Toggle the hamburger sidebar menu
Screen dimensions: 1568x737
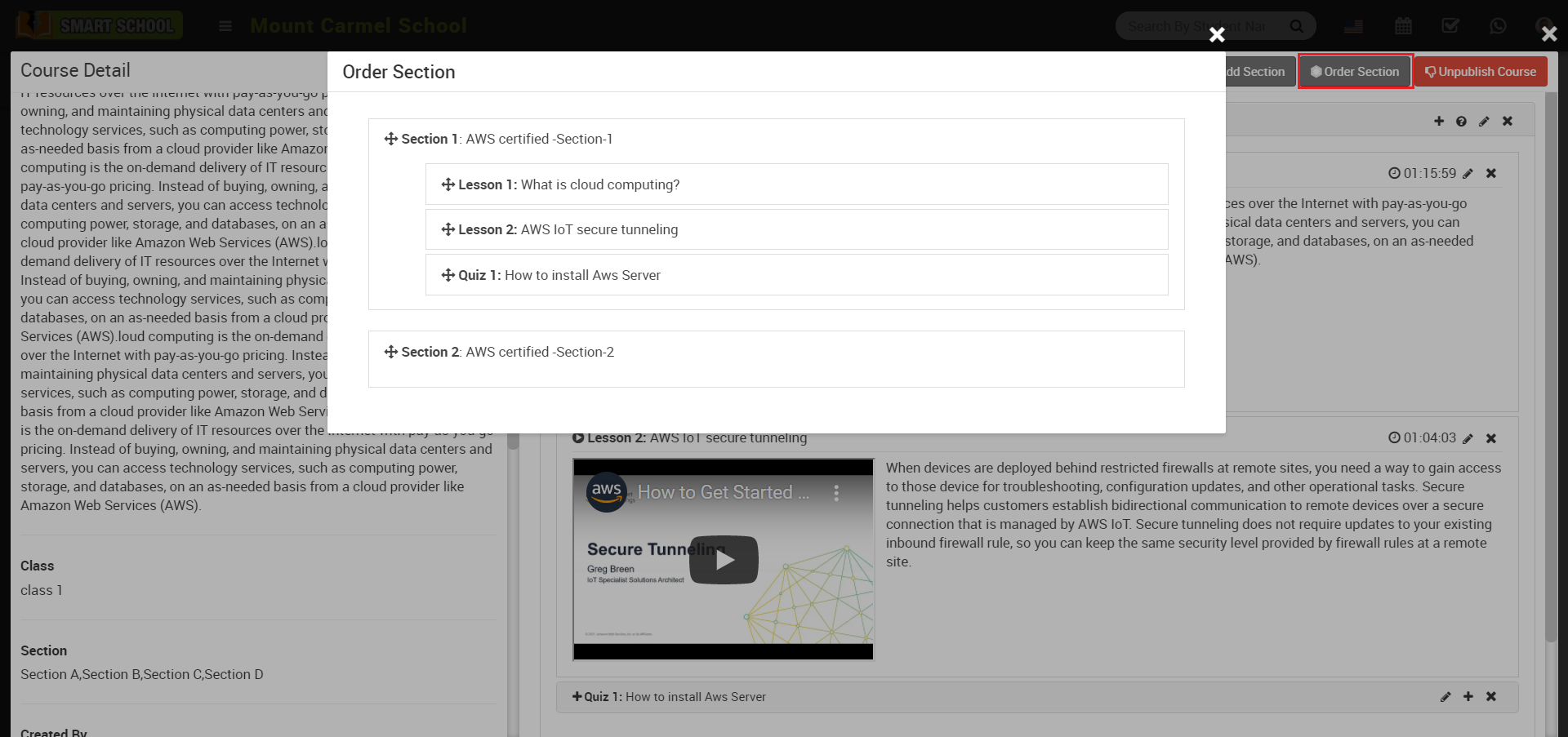tap(225, 26)
